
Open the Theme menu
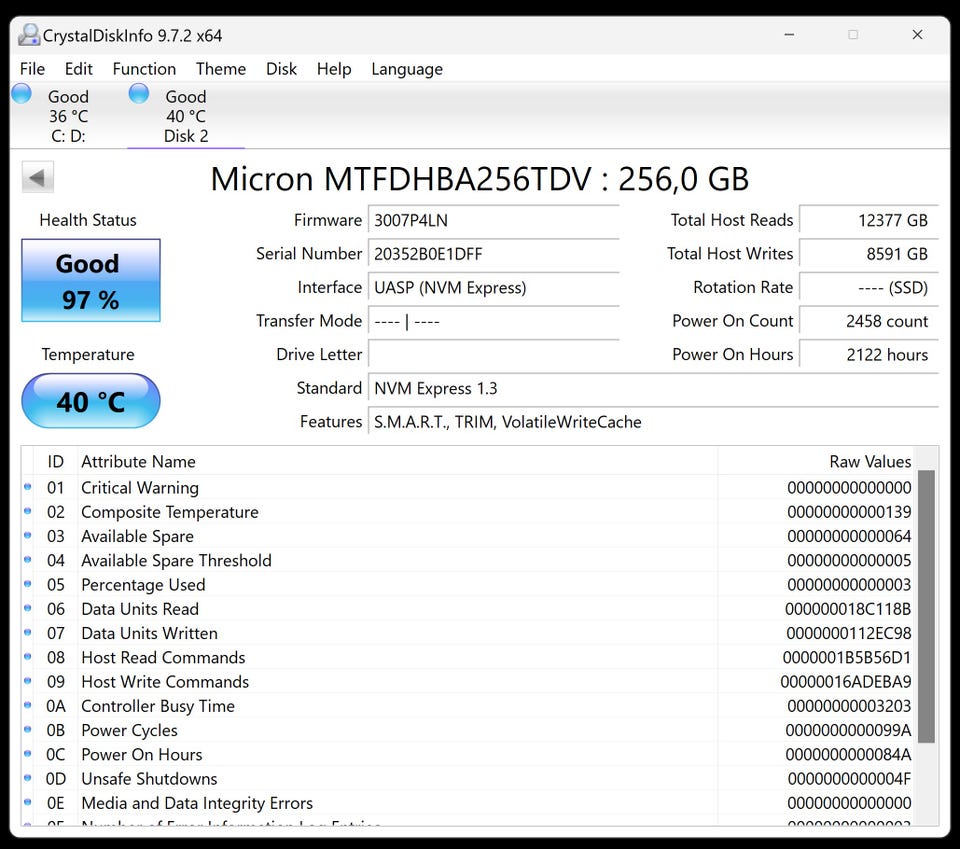tap(221, 69)
